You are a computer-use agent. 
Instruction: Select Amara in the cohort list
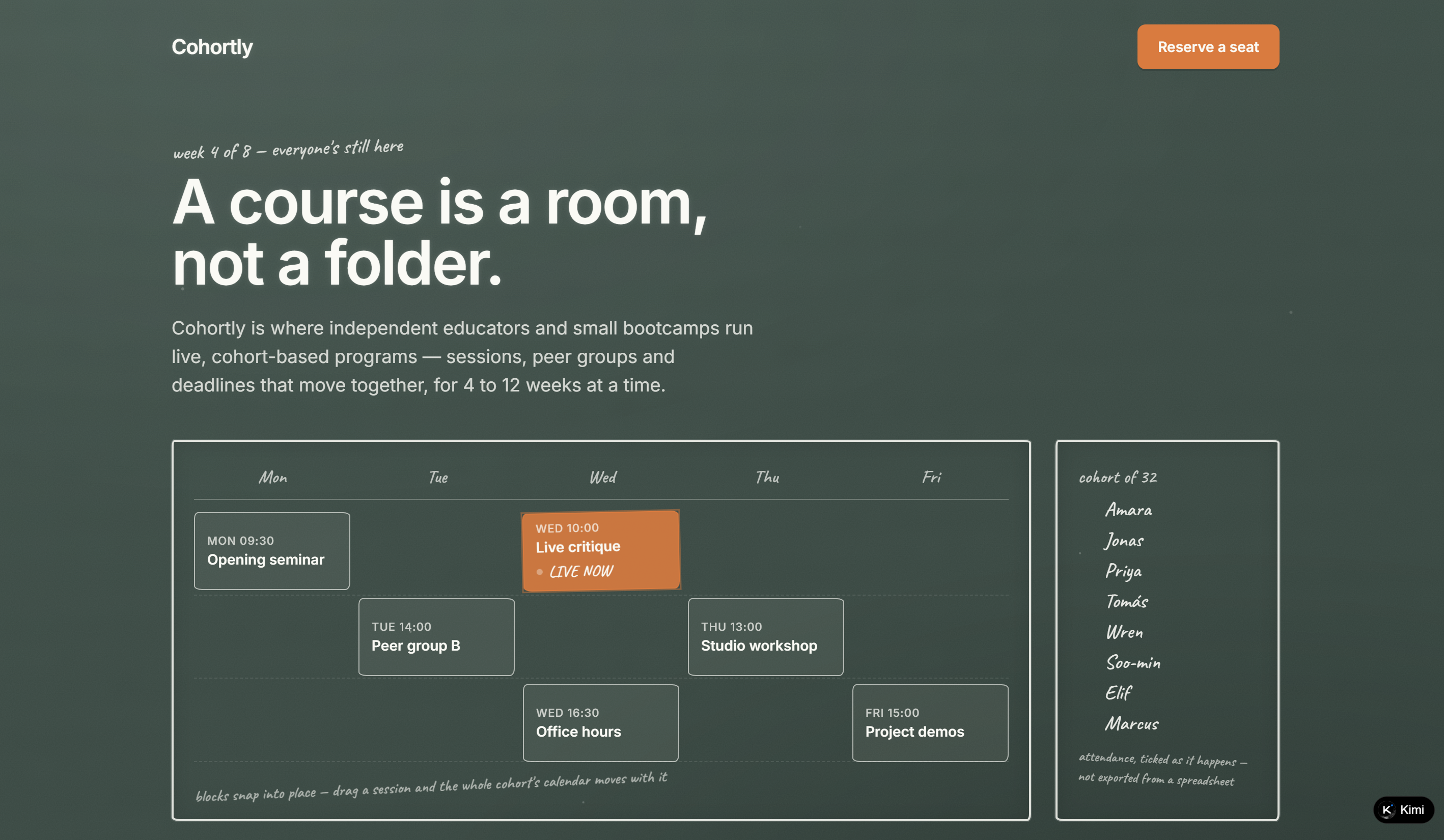[x=1128, y=510]
